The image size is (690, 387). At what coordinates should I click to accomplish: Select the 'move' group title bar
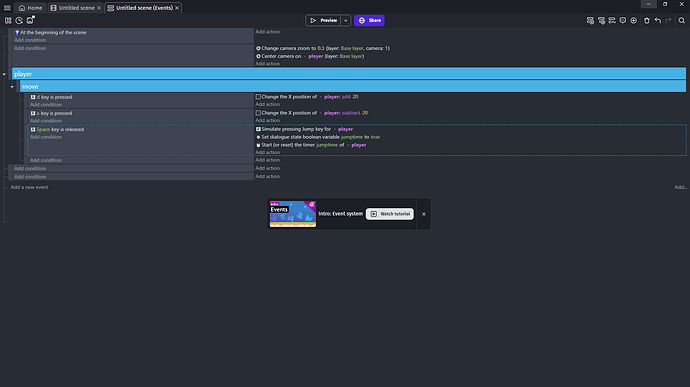[353, 86]
